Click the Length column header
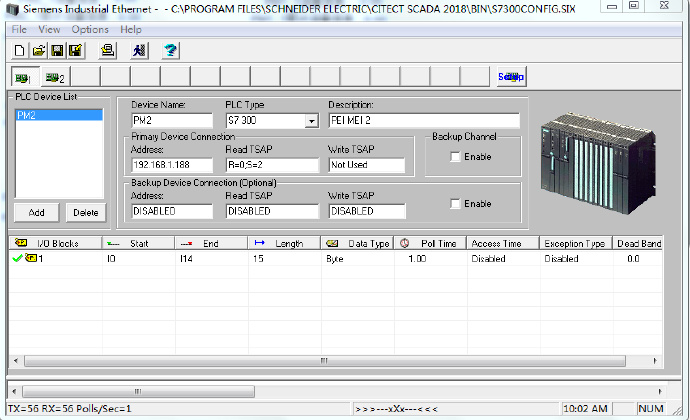Image resolution: width=690 pixels, height=420 pixels. tap(284, 243)
